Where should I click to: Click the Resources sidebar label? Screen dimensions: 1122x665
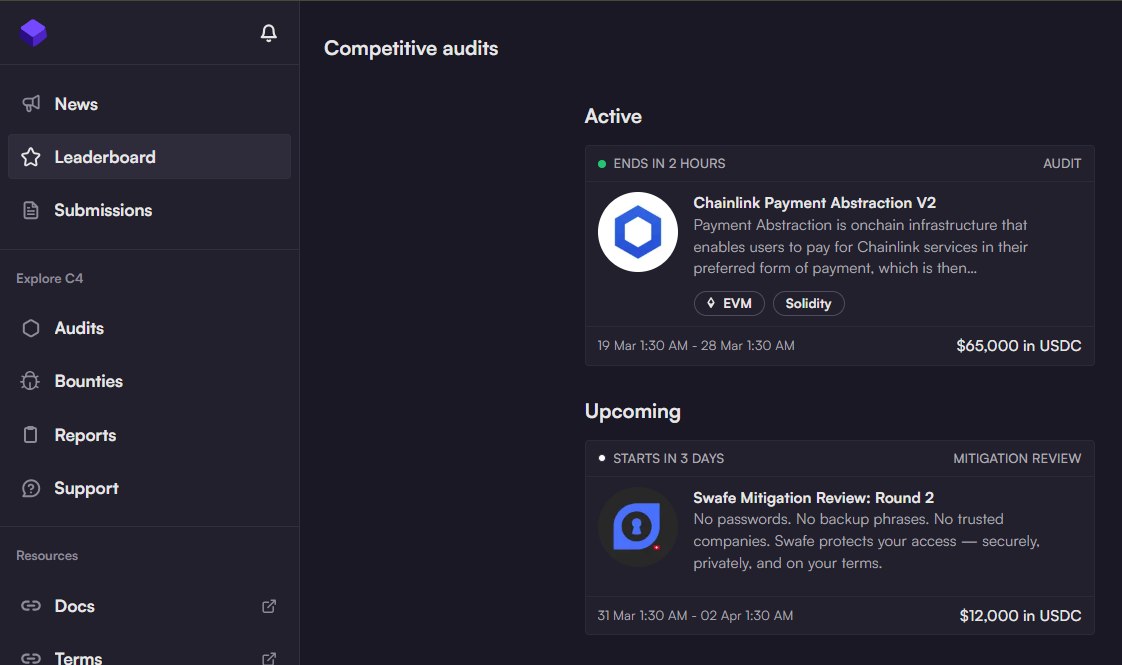[47, 555]
